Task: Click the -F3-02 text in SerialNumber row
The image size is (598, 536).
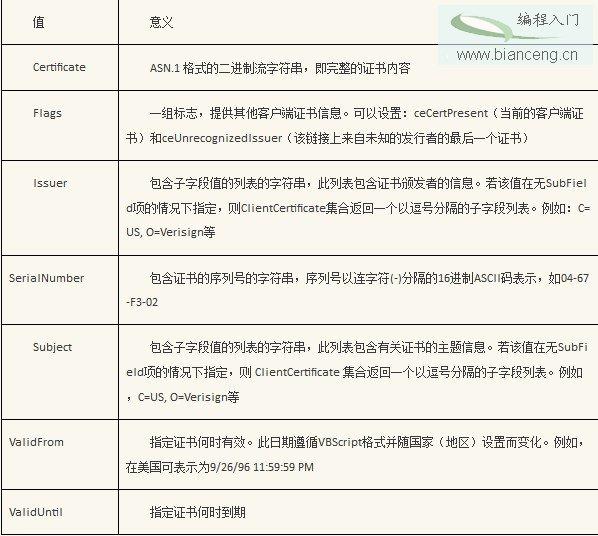Action: point(142,302)
